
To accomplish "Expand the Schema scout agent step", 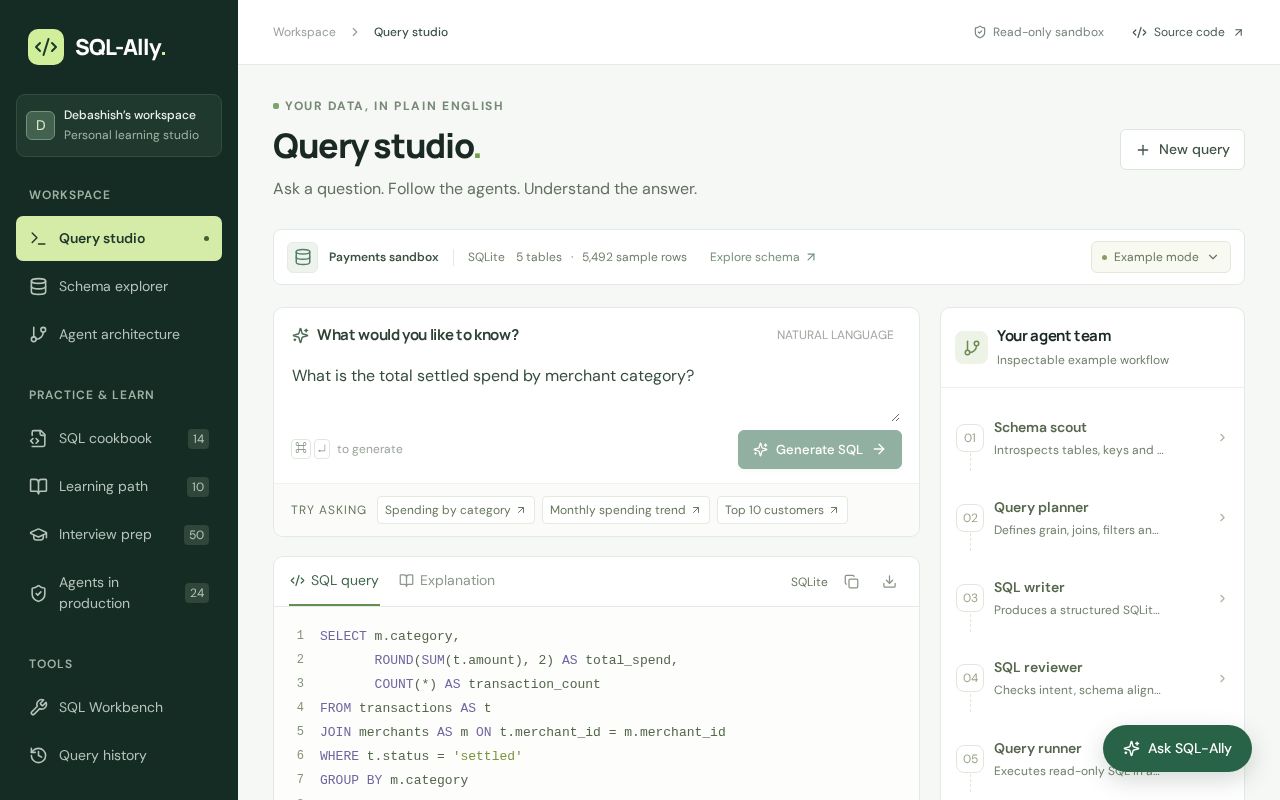I will pos(1092,438).
